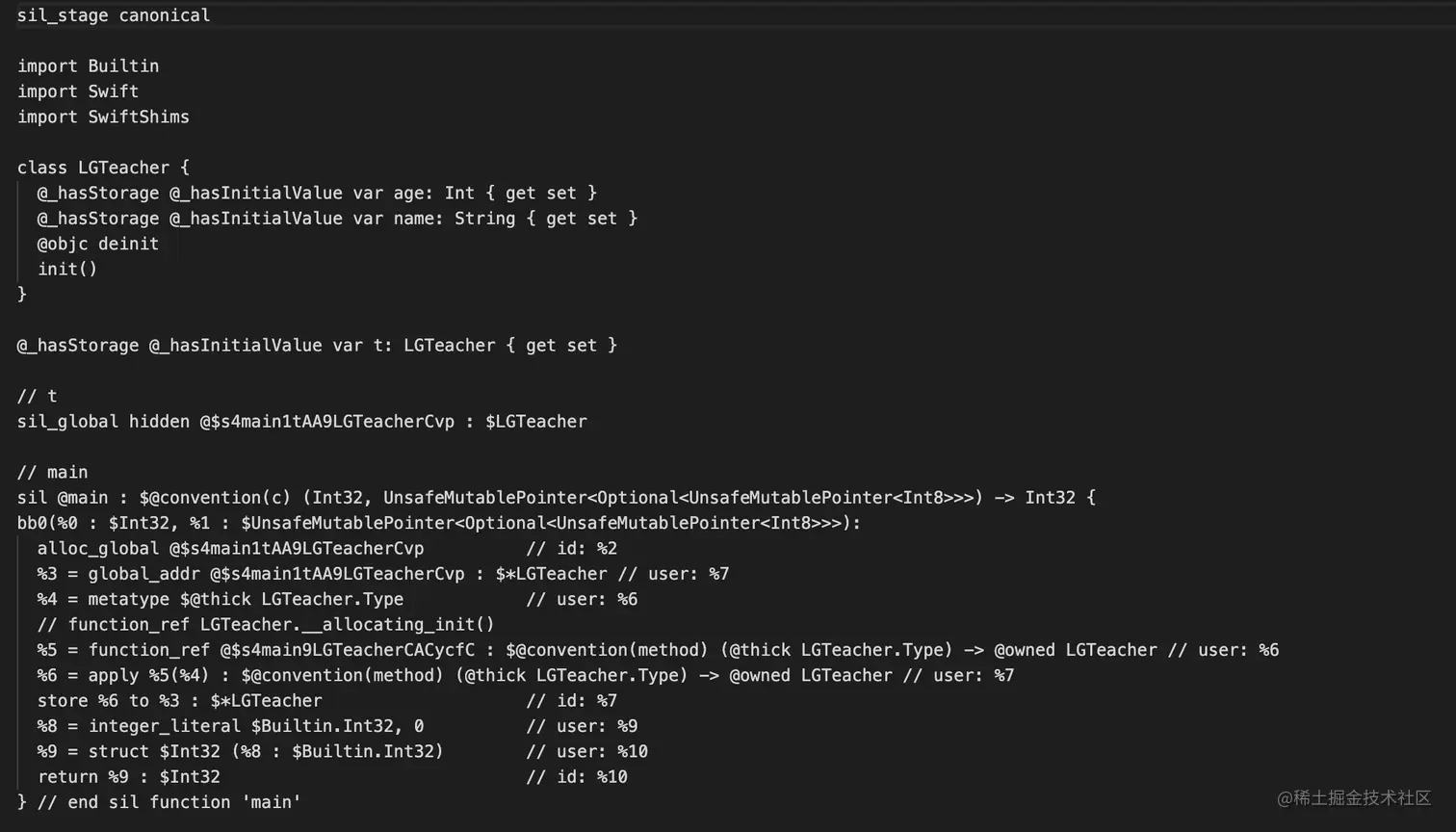Click the '// main' comment

52,472
